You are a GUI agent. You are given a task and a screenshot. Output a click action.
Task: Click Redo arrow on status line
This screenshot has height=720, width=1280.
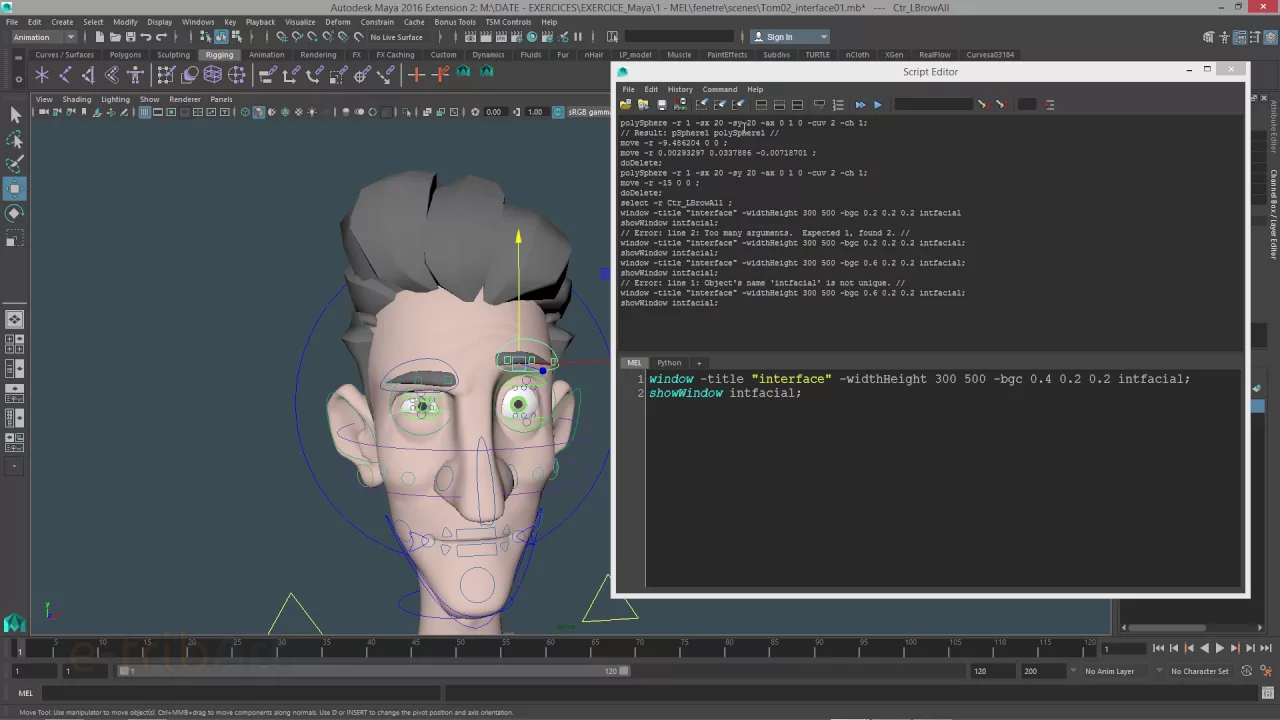[161, 37]
